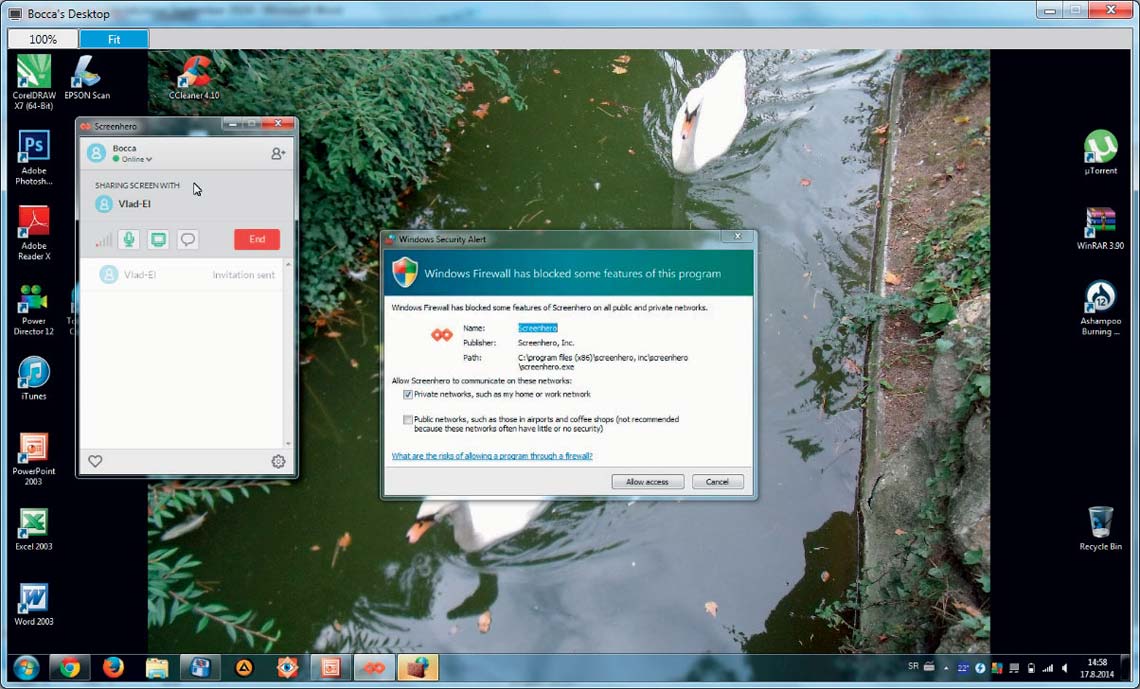Viewport: 1140px width, 689px height.
Task: Click Cancel in Windows Security Alert
Action: tap(717, 482)
